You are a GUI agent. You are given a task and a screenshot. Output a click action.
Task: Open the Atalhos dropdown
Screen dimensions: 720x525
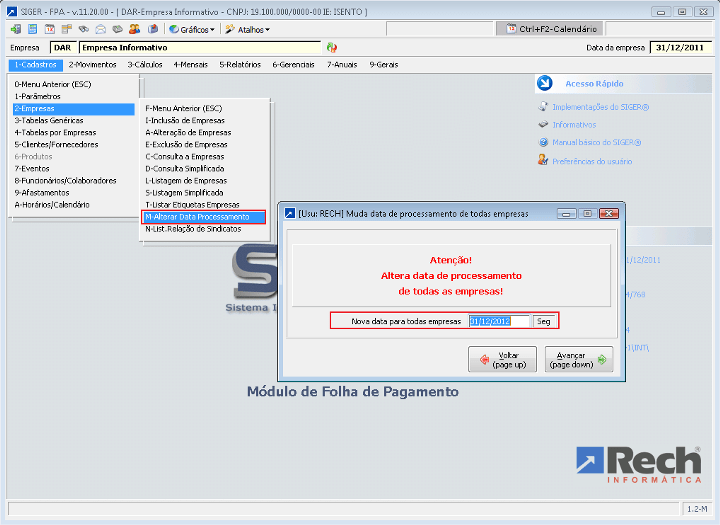248,29
